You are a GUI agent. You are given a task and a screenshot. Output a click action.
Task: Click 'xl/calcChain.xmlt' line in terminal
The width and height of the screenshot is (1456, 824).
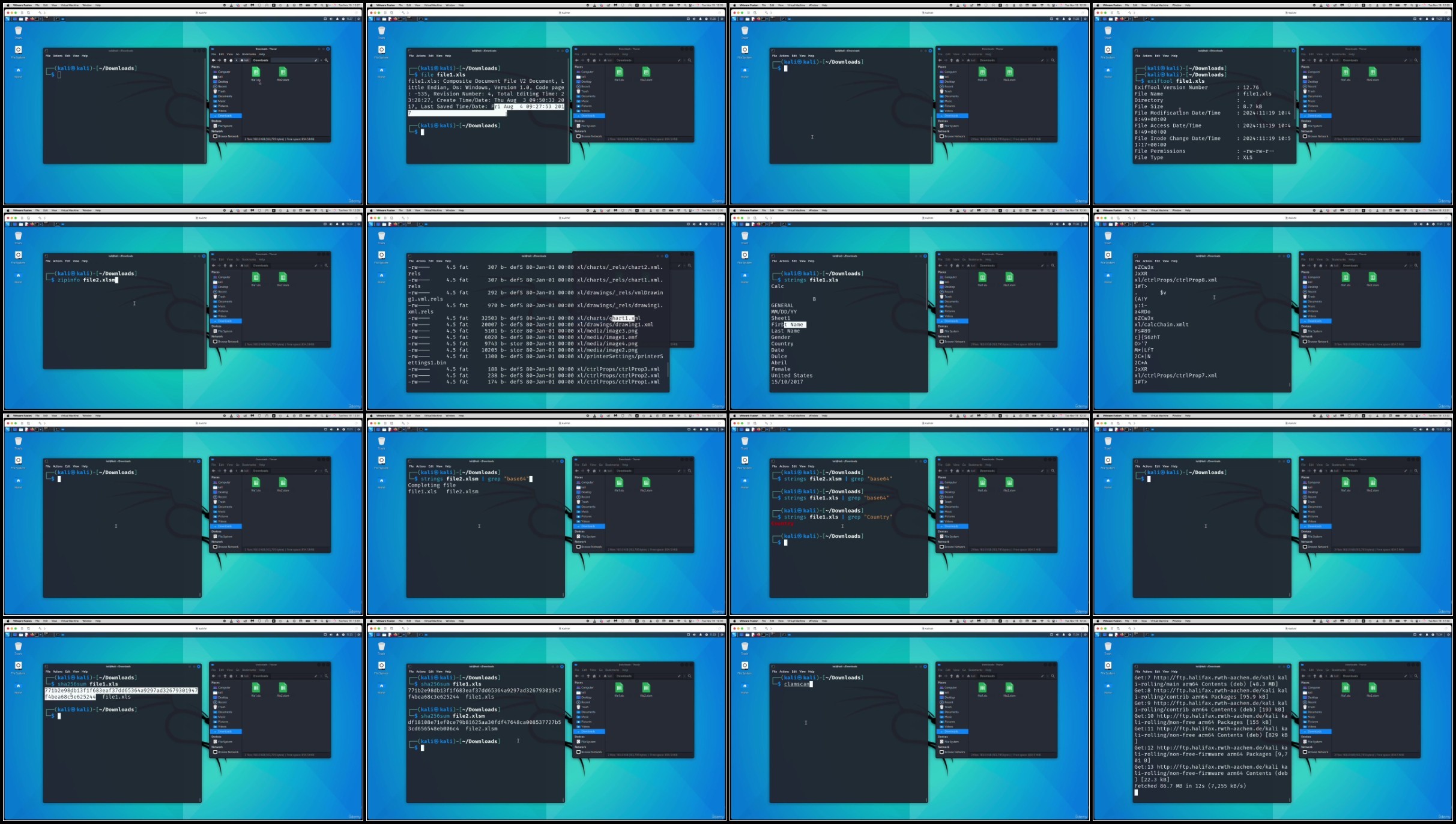(x=1161, y=325)
